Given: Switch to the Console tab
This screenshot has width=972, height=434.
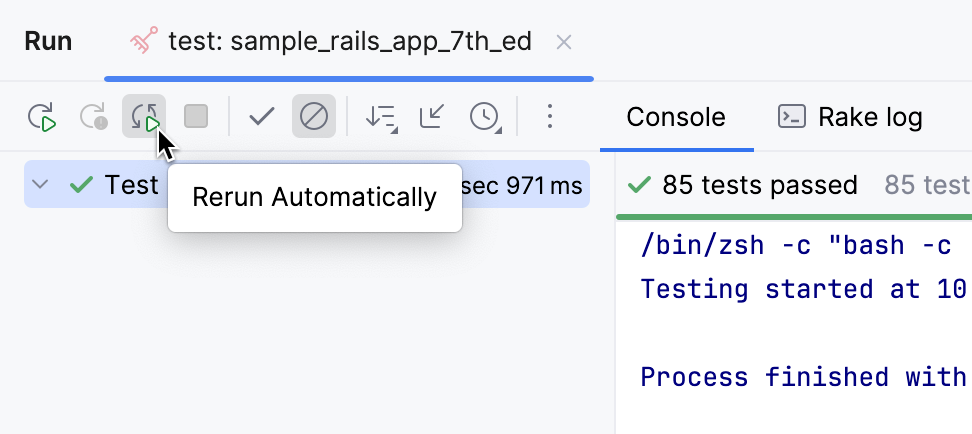Looking at the screenshot, I should [x=676, y=117].
